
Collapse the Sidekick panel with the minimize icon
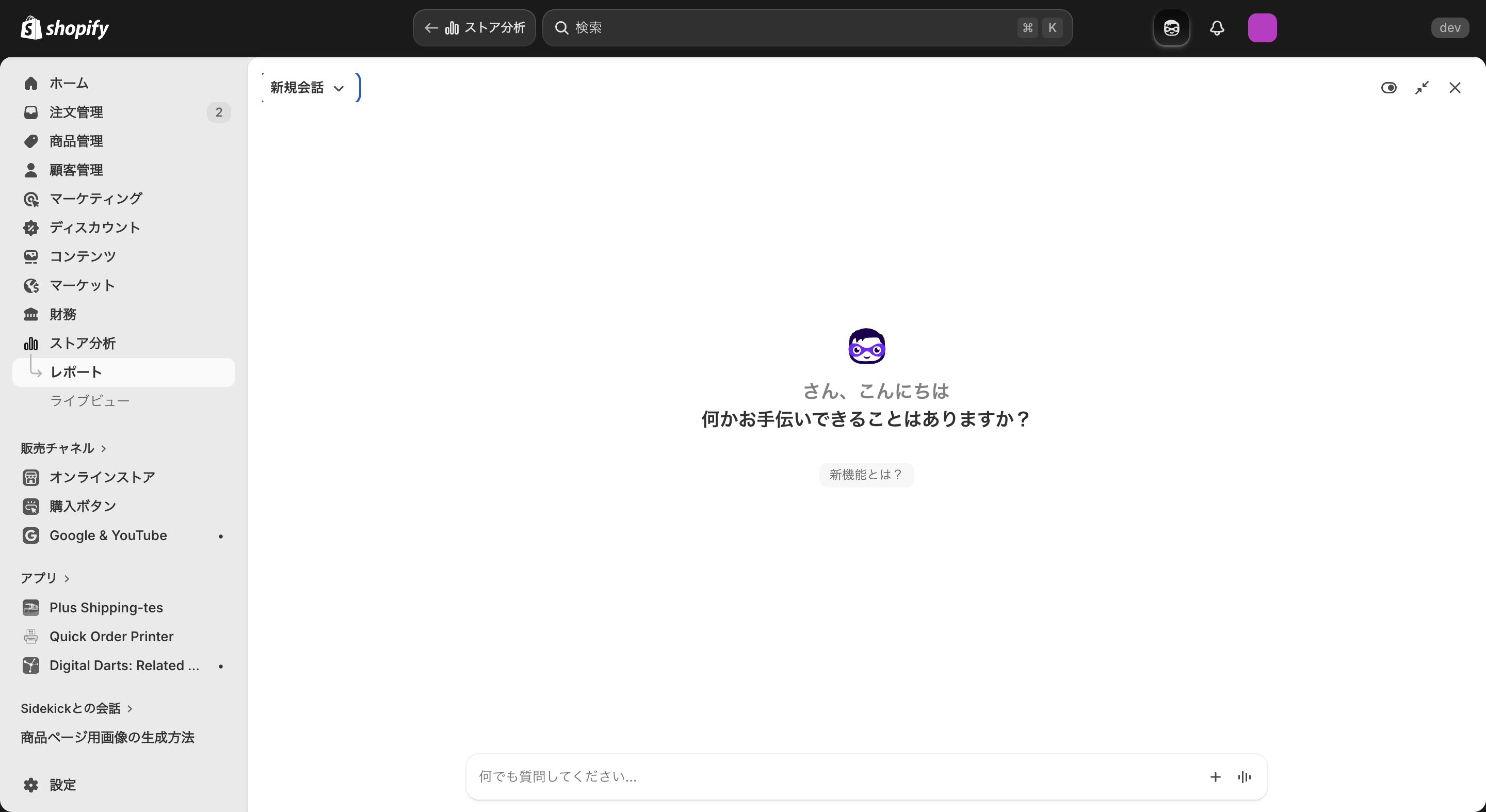(1422, 88)
